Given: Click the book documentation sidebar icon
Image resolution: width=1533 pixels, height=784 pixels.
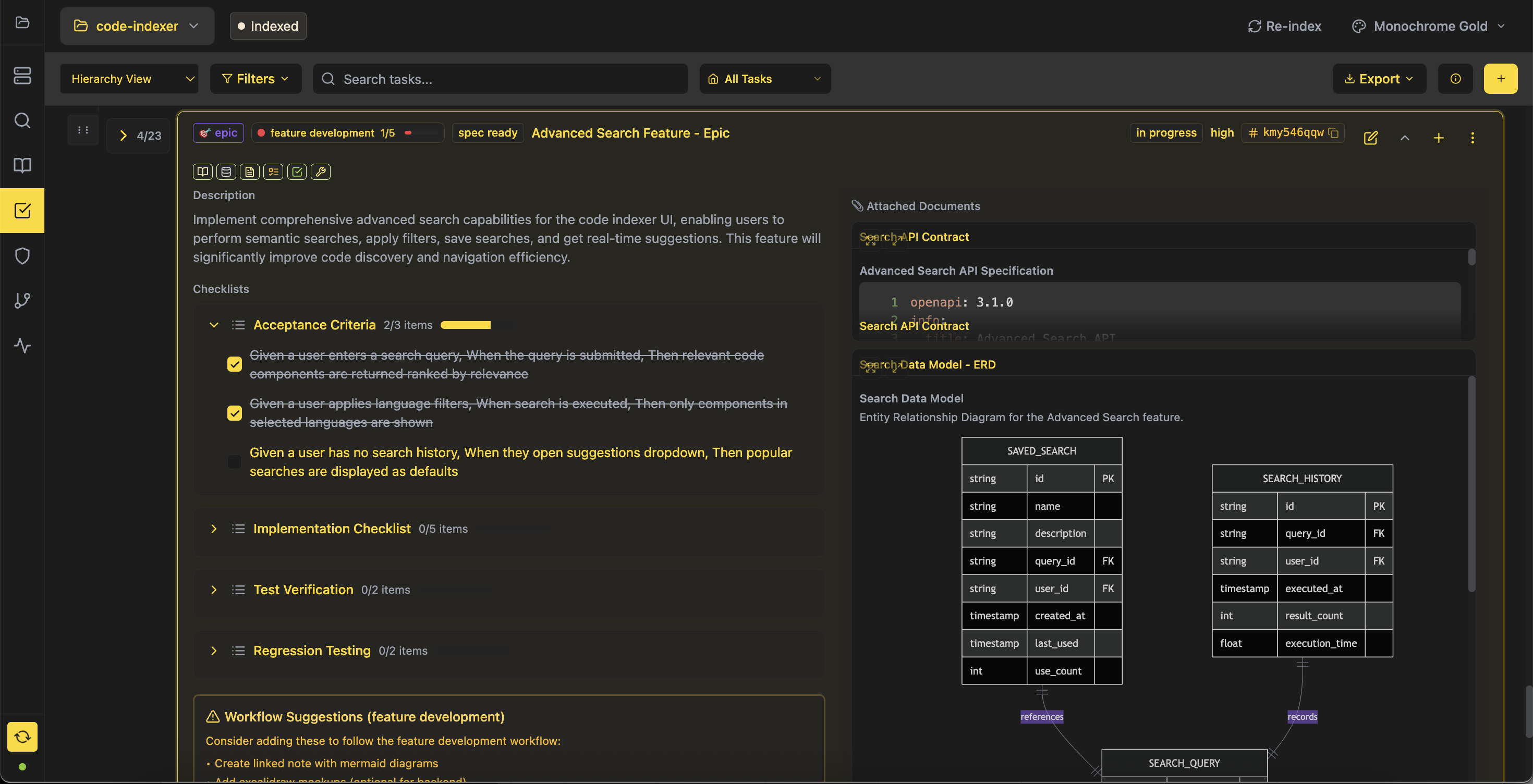Looking at the screenshot, I should (x=22, y=165).
